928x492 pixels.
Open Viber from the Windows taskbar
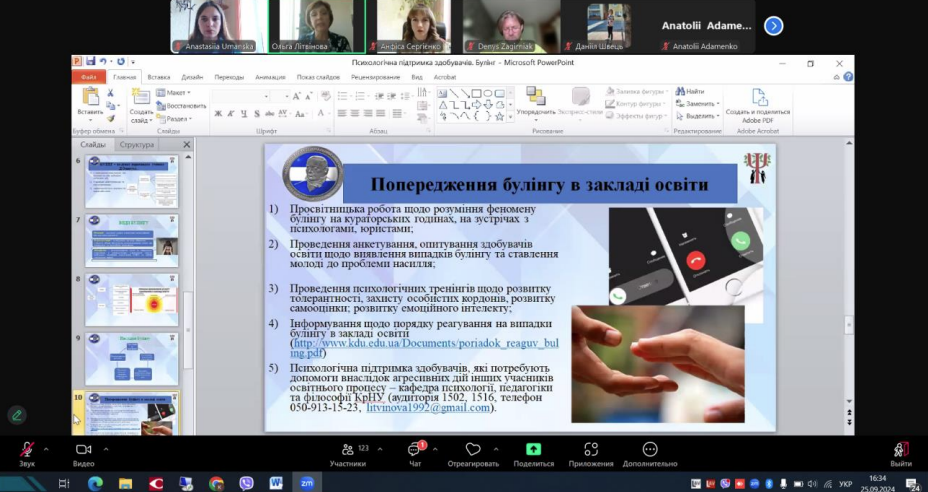246,483
